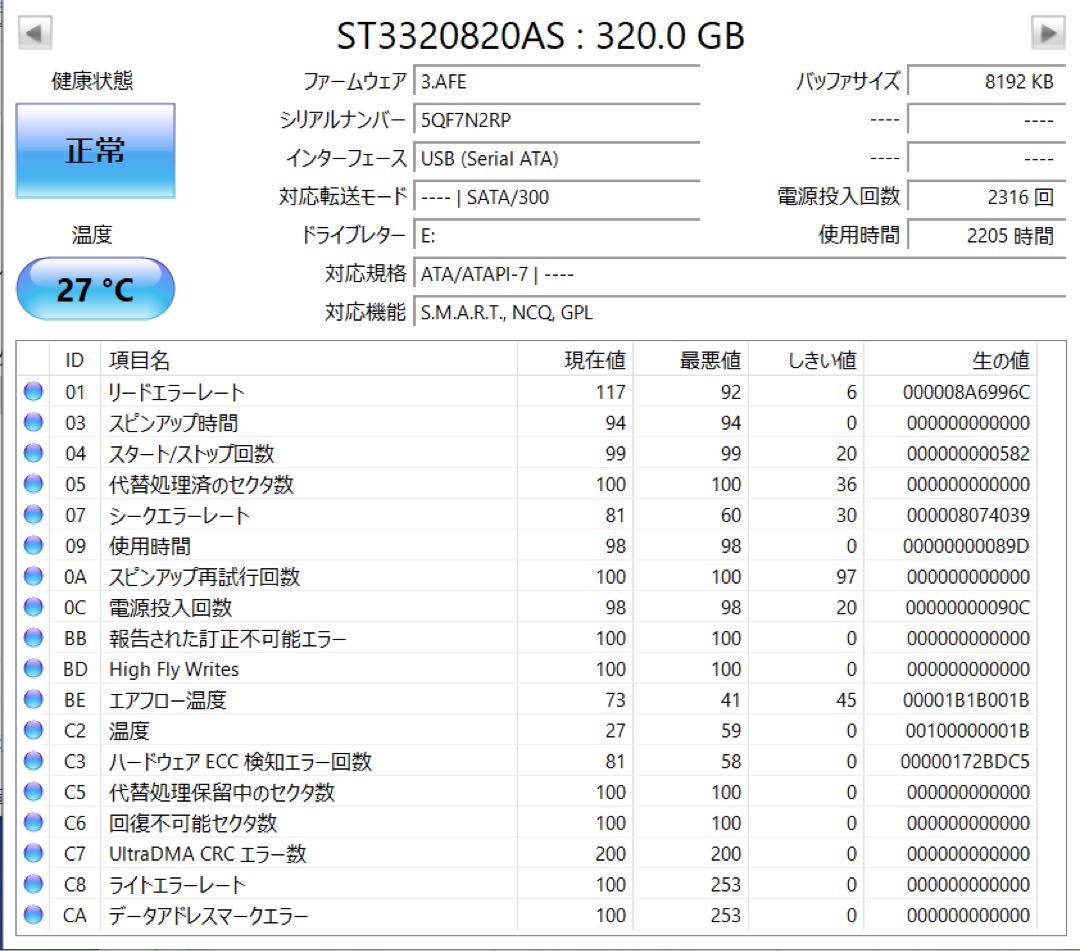Screen dimensions: 1080x951
Task: Click the interface field USB (Serial ATA)
Action: [557, 159]
